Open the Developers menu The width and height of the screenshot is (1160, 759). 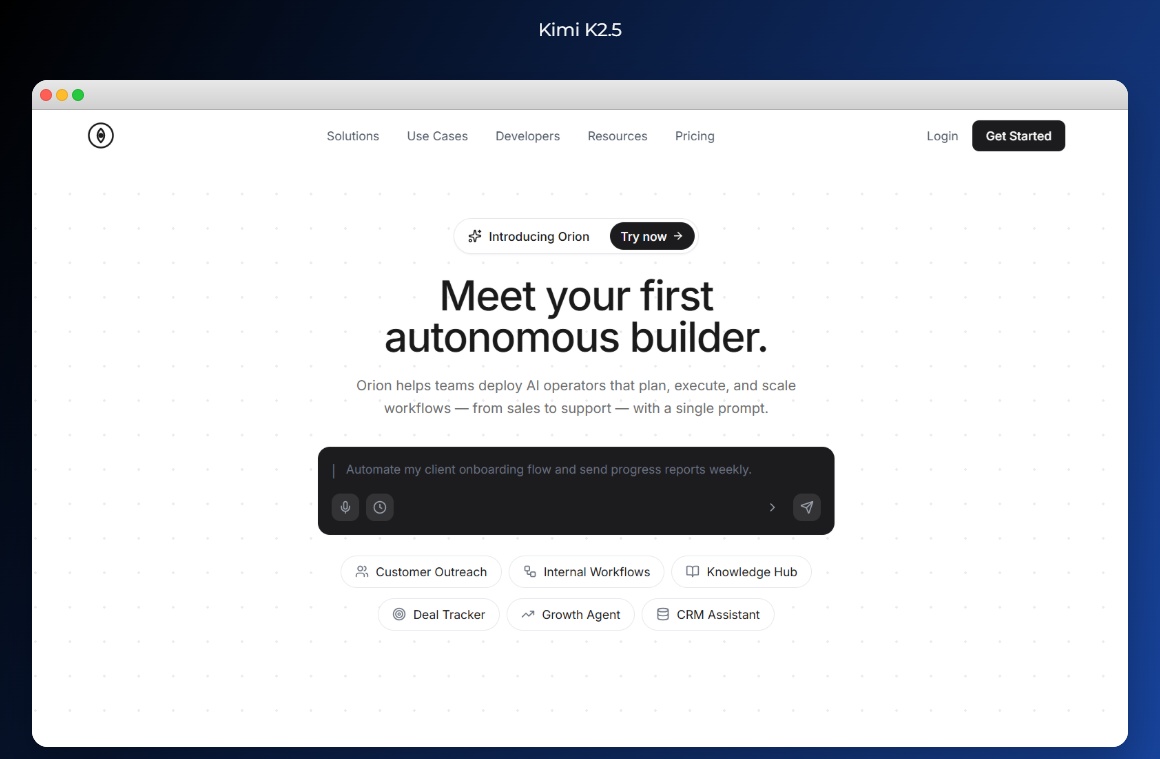pos(527,136)
